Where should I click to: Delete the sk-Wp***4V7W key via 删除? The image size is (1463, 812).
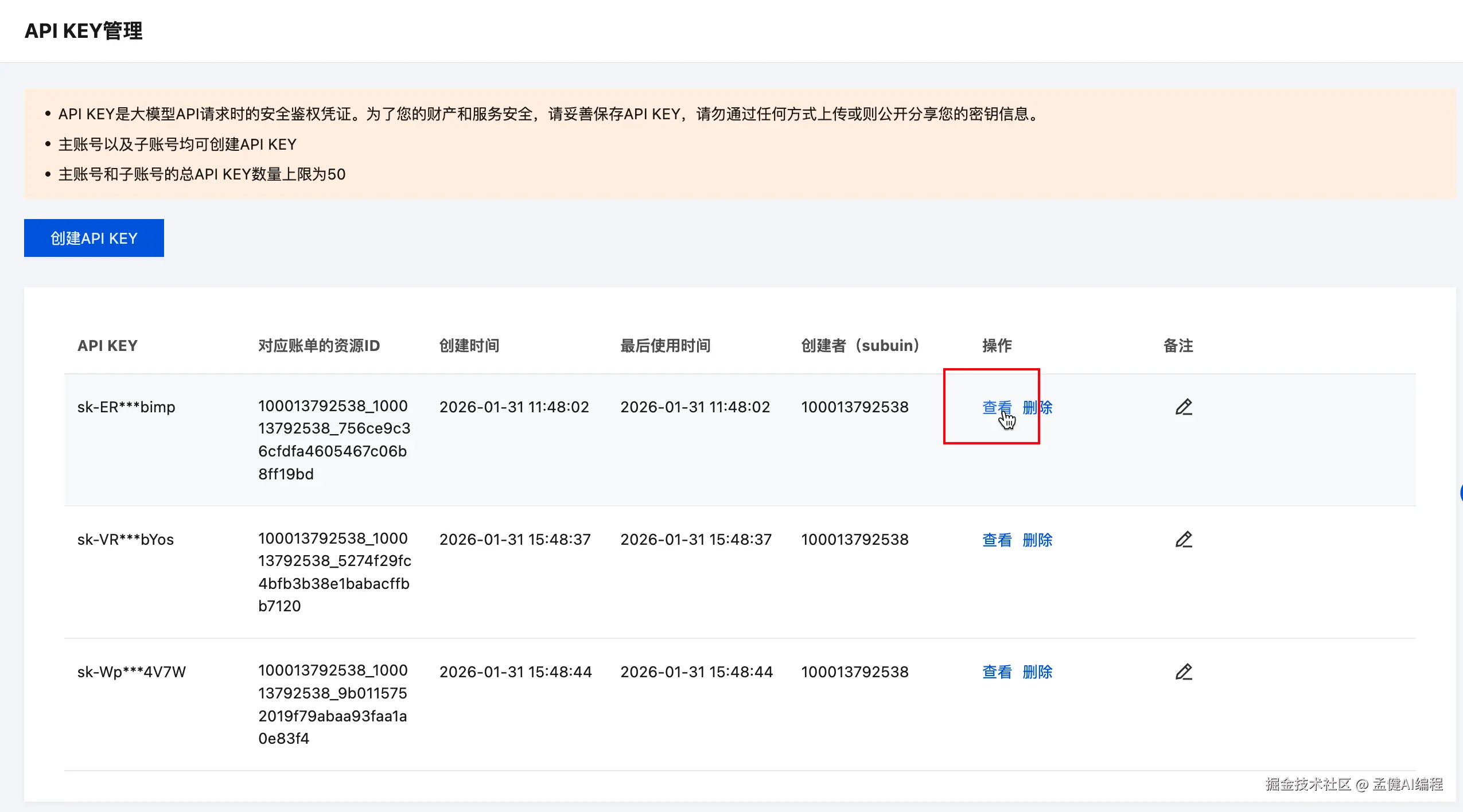coord(1037,672)
